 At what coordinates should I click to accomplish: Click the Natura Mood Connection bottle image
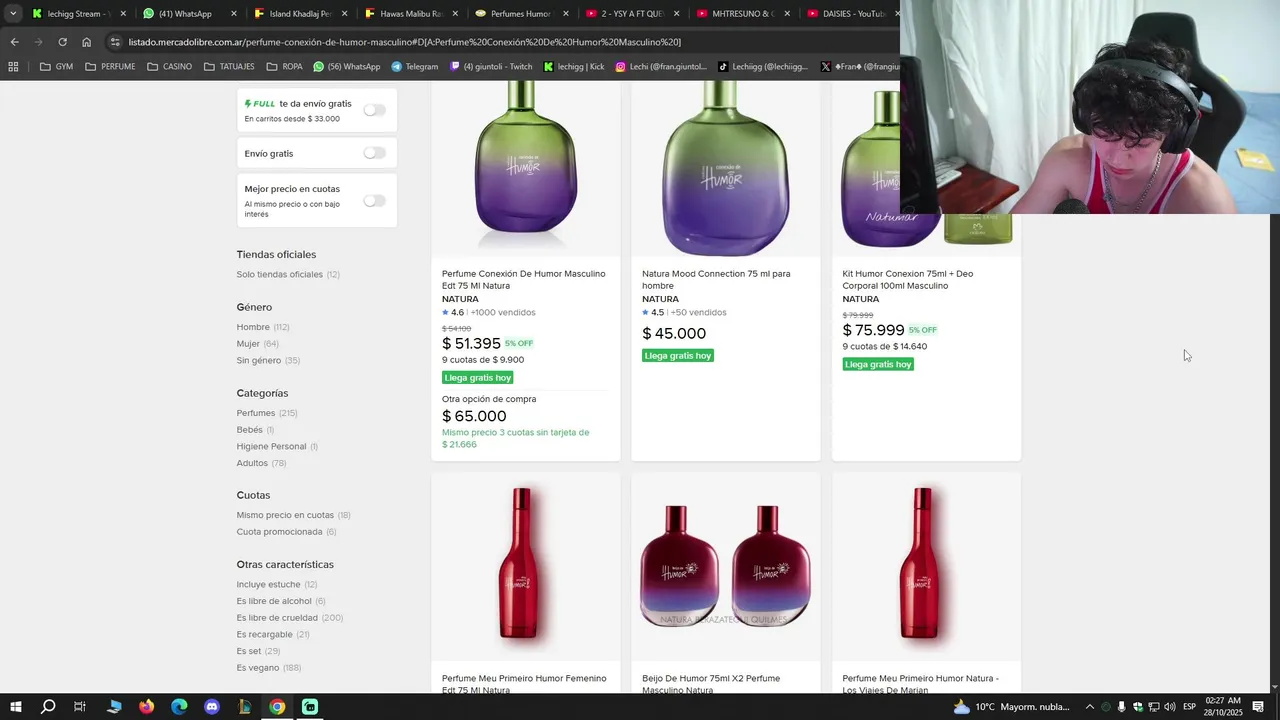coord(726,168)
